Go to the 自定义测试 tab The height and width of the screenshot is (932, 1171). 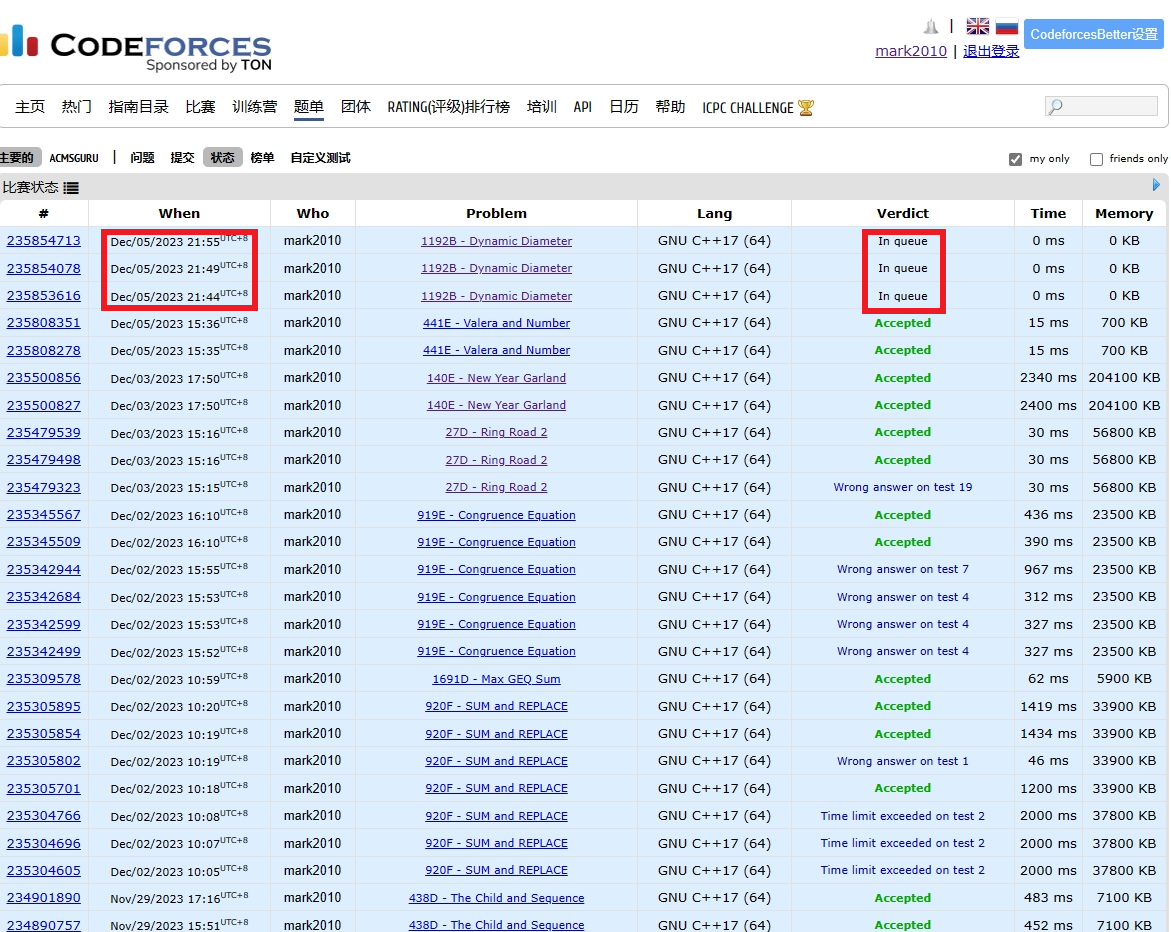[x=320, y=158]
